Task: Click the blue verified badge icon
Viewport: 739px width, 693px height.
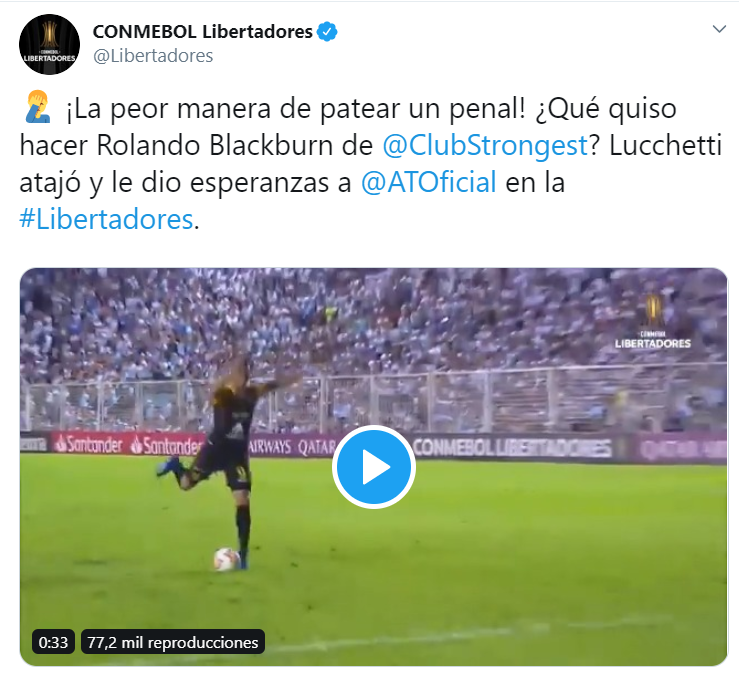Action: tap(327, 32)
